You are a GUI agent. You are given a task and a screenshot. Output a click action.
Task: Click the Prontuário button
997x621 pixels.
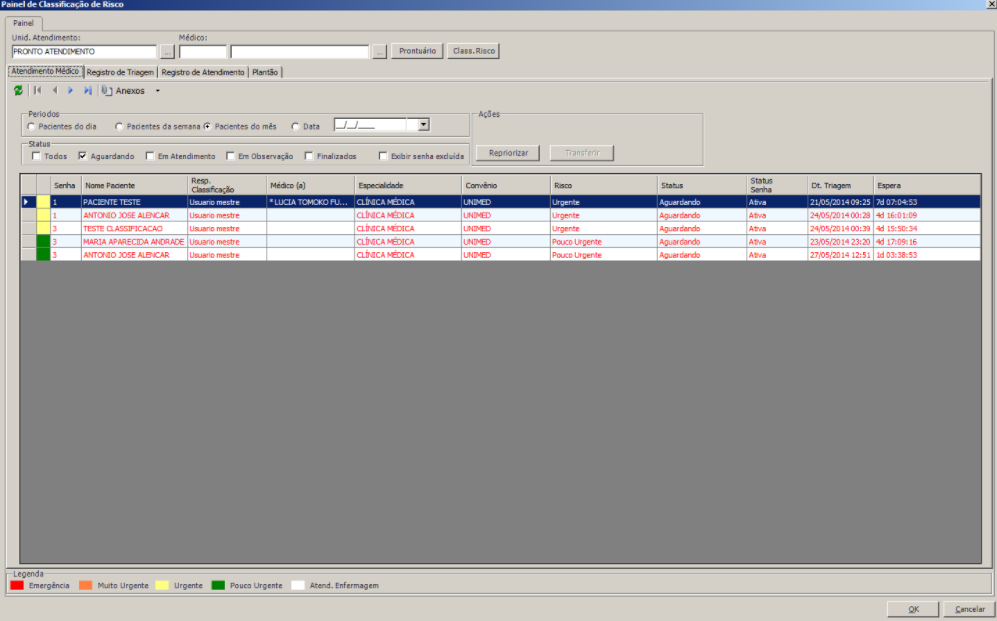[417, 51]
